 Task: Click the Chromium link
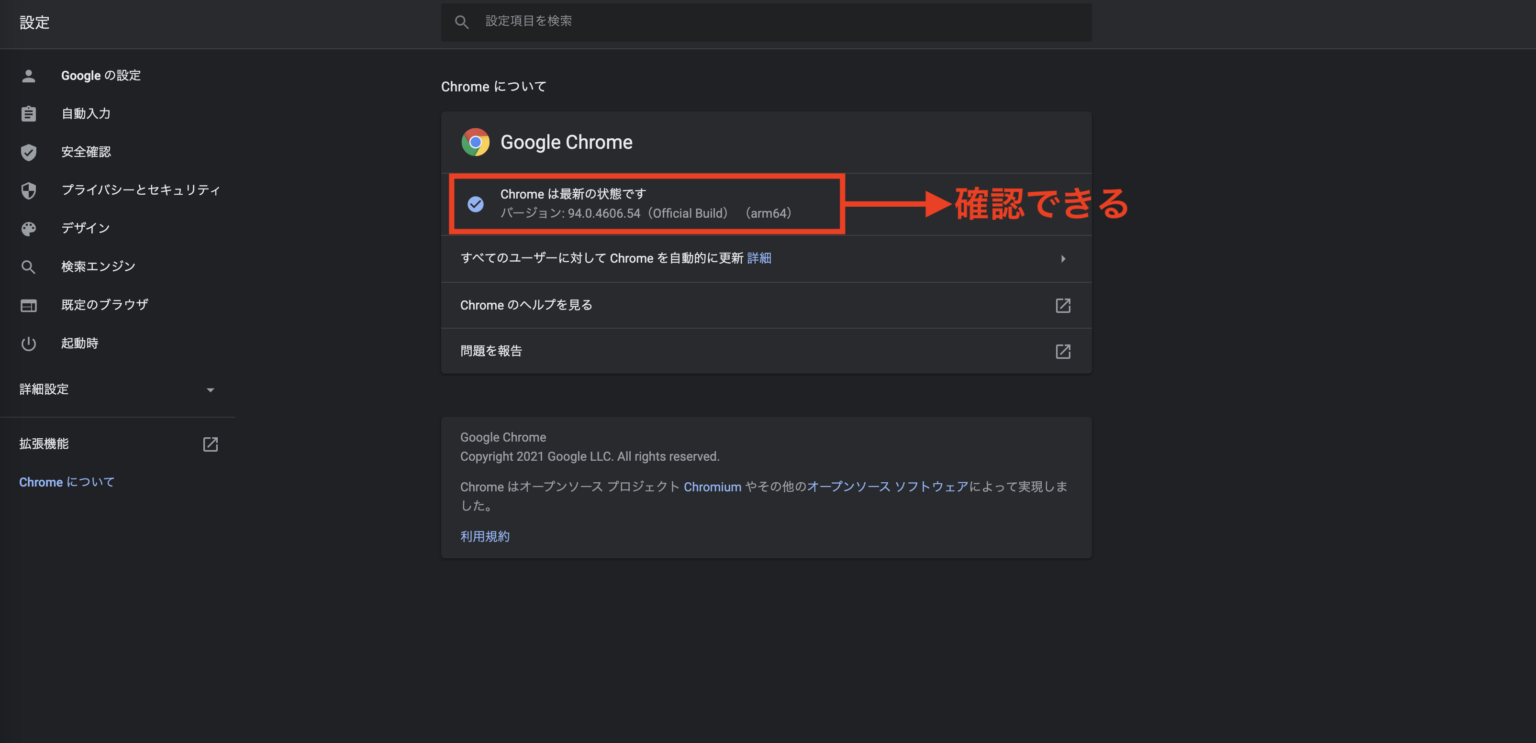tap(712, 487)
